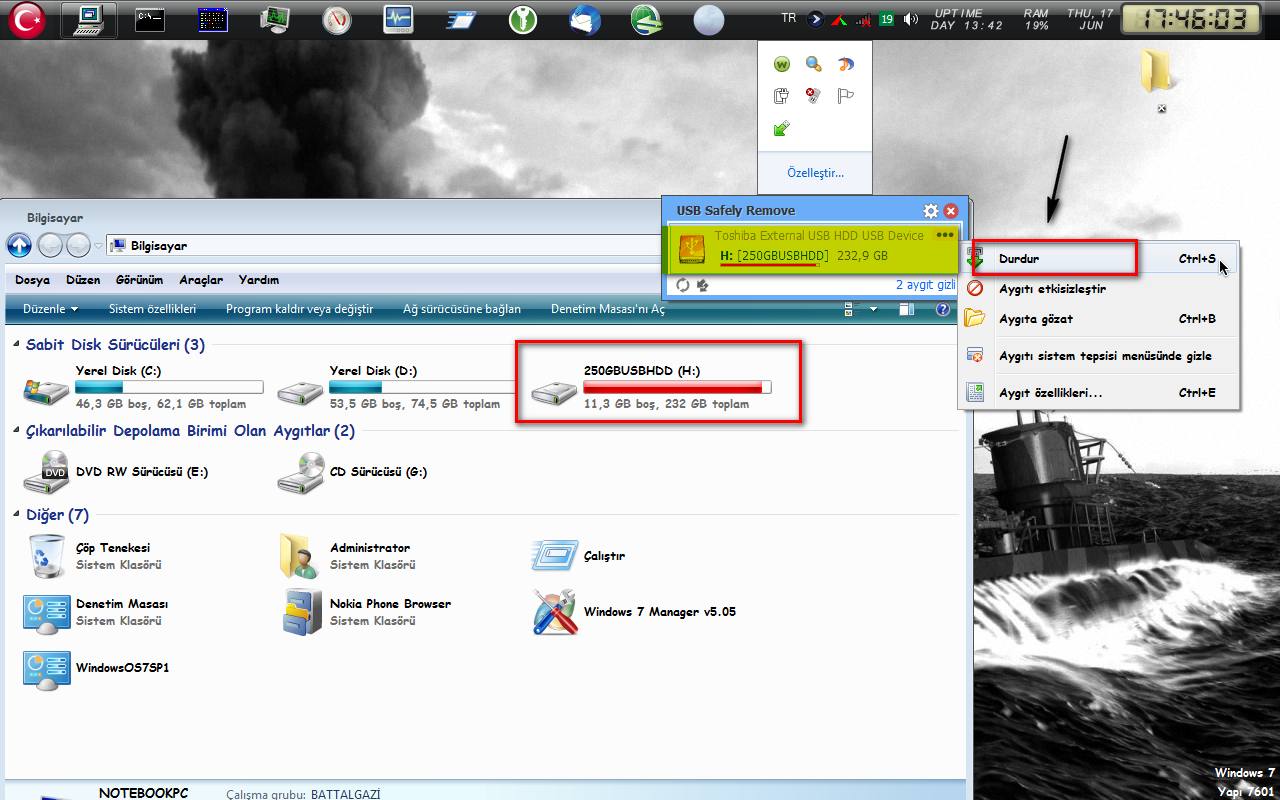Open the view options dropdown arrow
The width and height of the screenshot is (1280, 800).
[x=873, y=310]
